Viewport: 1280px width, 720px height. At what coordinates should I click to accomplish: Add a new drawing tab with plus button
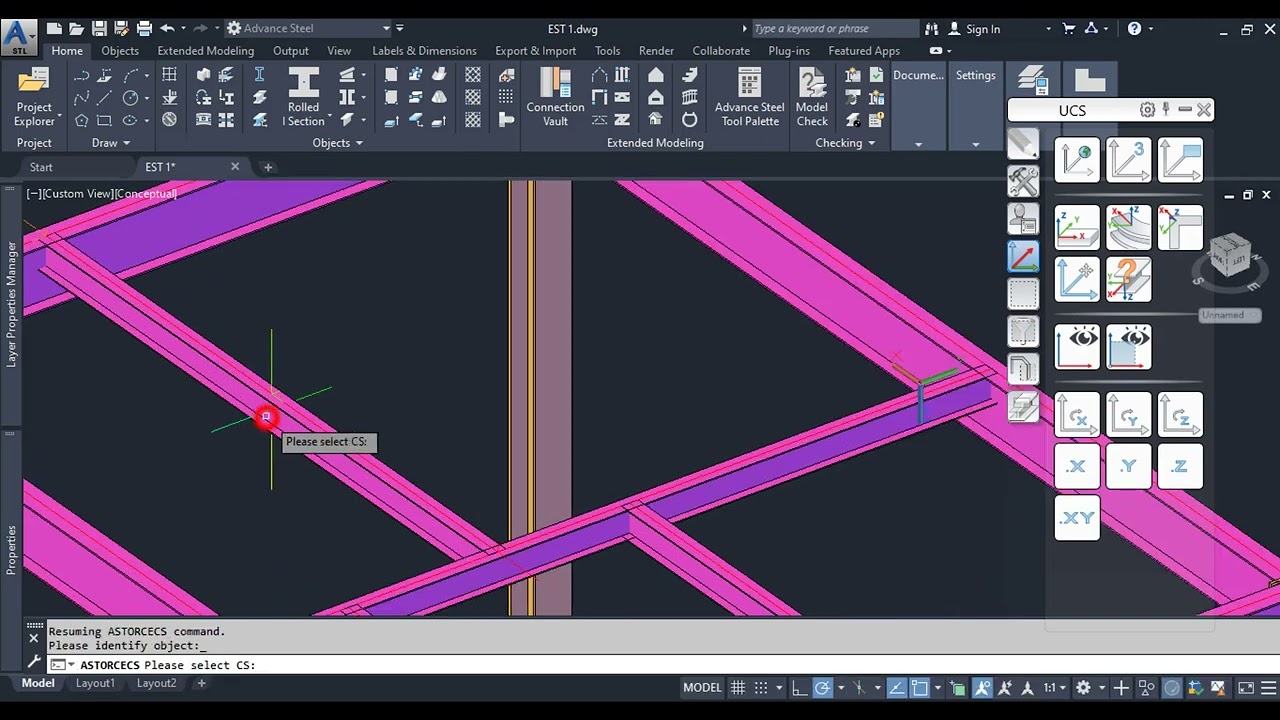click(268, 167)
